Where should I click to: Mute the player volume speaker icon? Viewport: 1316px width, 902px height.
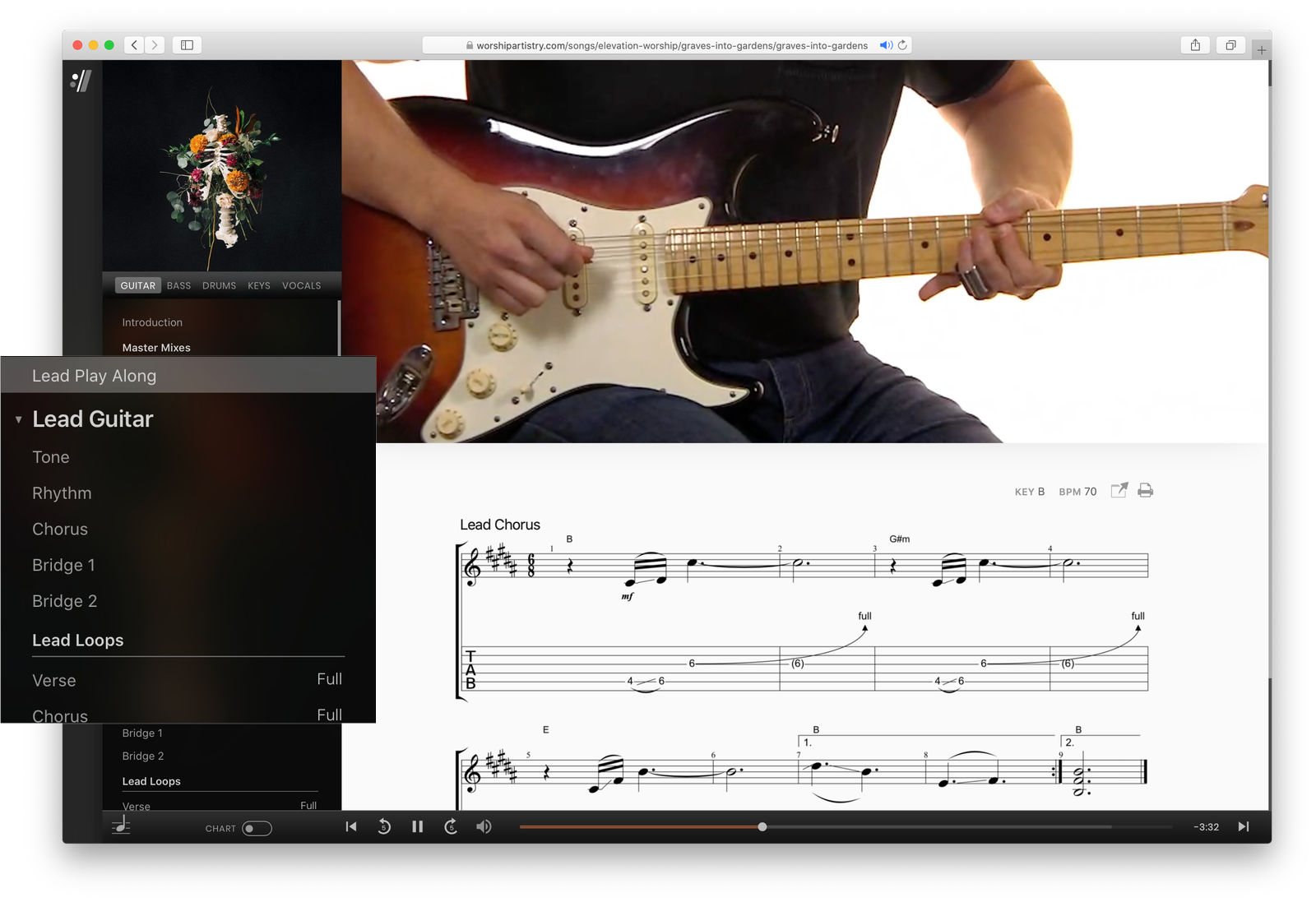(x=484, y=826)
